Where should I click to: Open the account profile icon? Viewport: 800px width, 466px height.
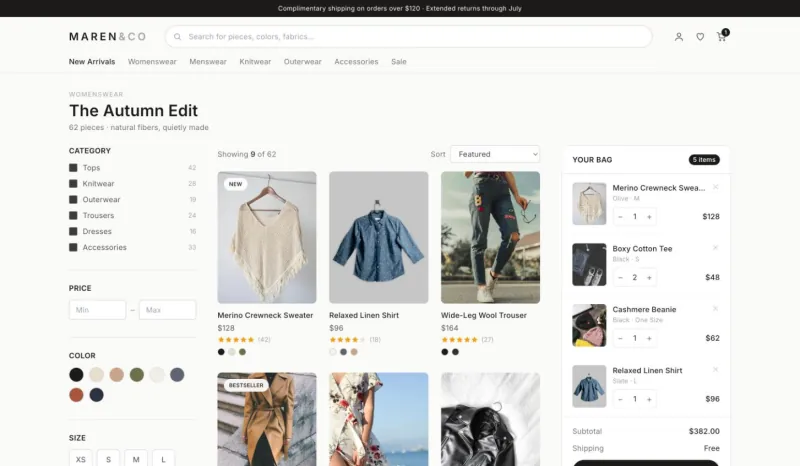coord(679,37)
